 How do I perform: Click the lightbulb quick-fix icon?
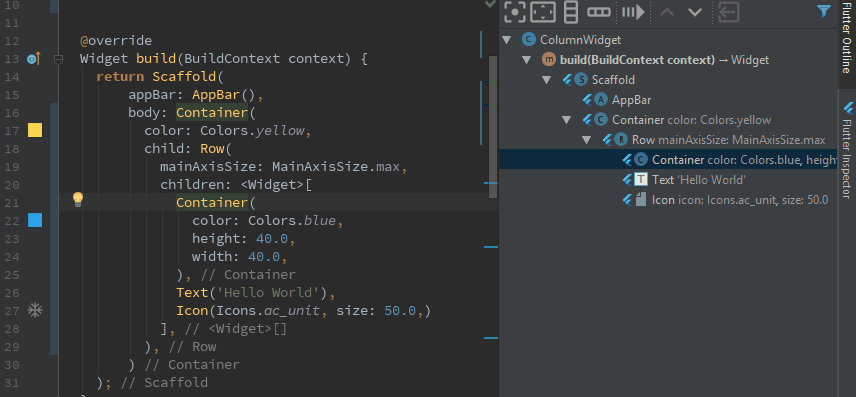click(x=78, y=199)
